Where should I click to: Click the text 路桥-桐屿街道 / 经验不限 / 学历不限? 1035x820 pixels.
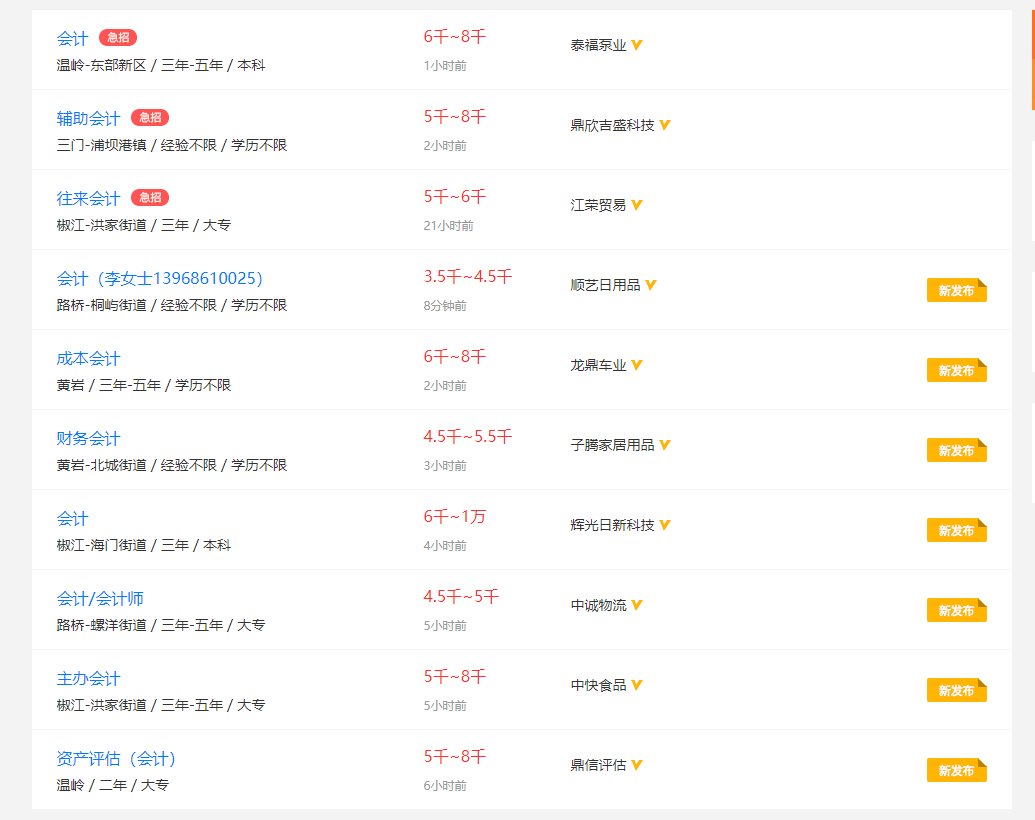[172, 305]
